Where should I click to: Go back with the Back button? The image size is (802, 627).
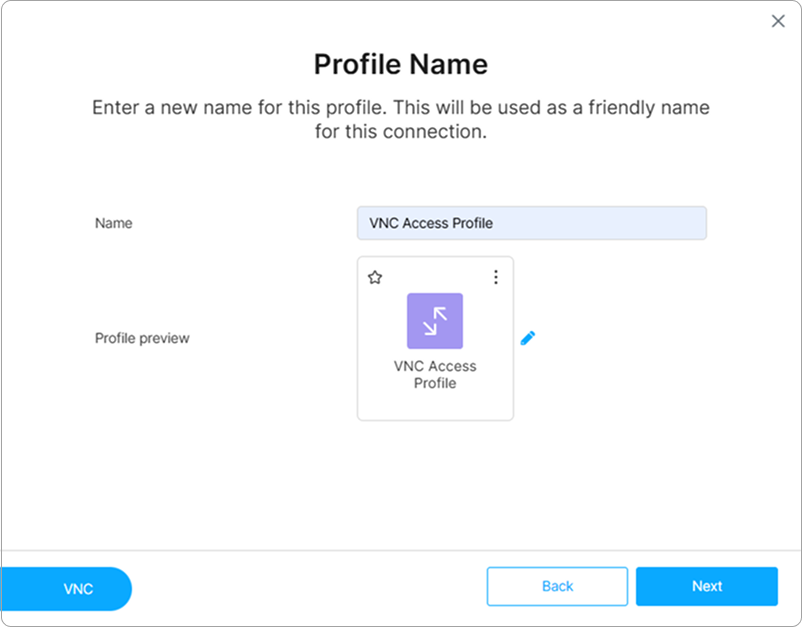(x=557, y=587)
